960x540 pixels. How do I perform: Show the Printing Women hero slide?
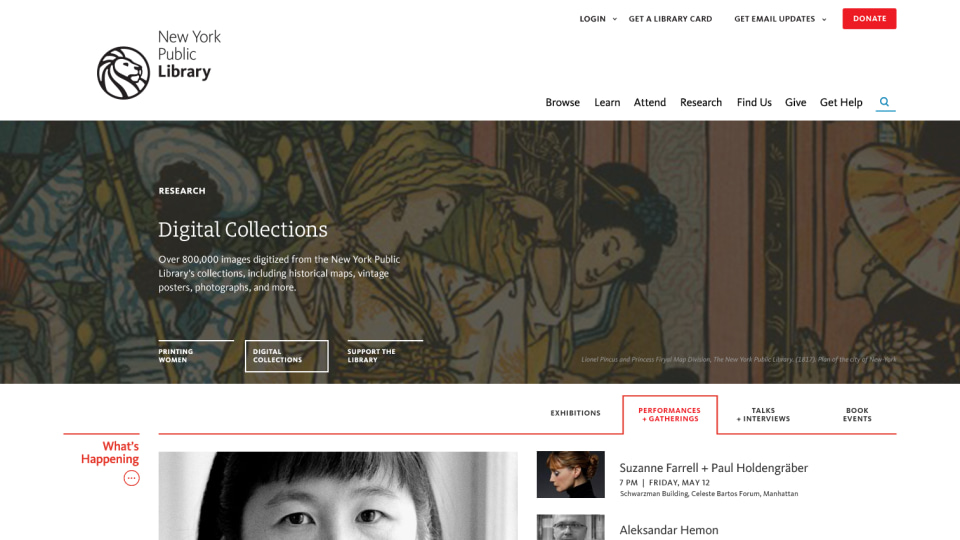[196, 355]
